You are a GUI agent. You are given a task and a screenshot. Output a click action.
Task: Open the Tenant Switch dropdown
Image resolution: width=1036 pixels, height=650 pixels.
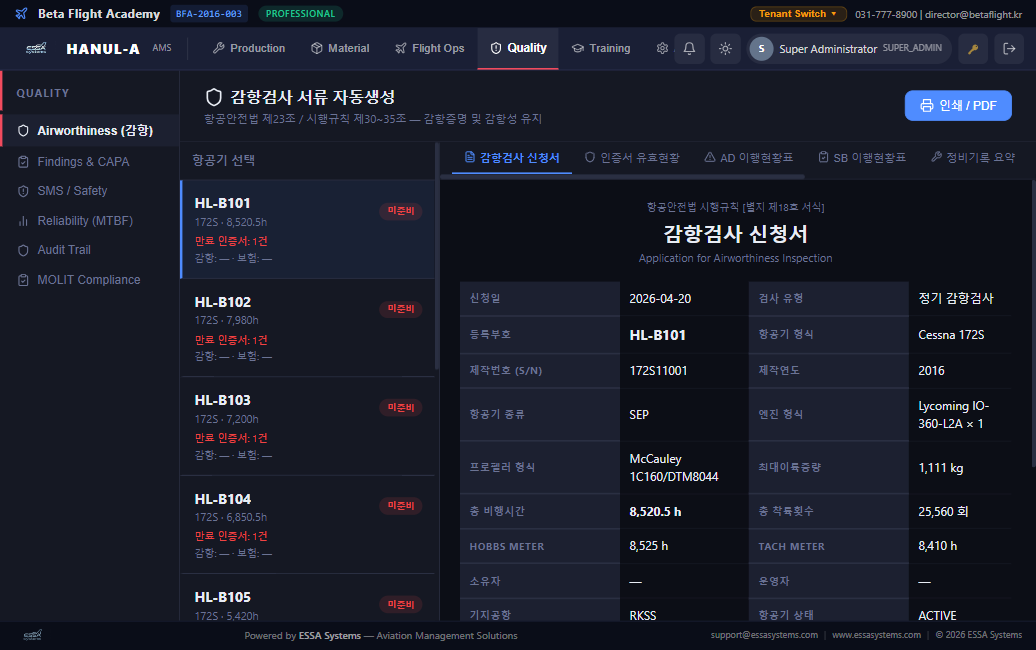click(x=798, y=14)
